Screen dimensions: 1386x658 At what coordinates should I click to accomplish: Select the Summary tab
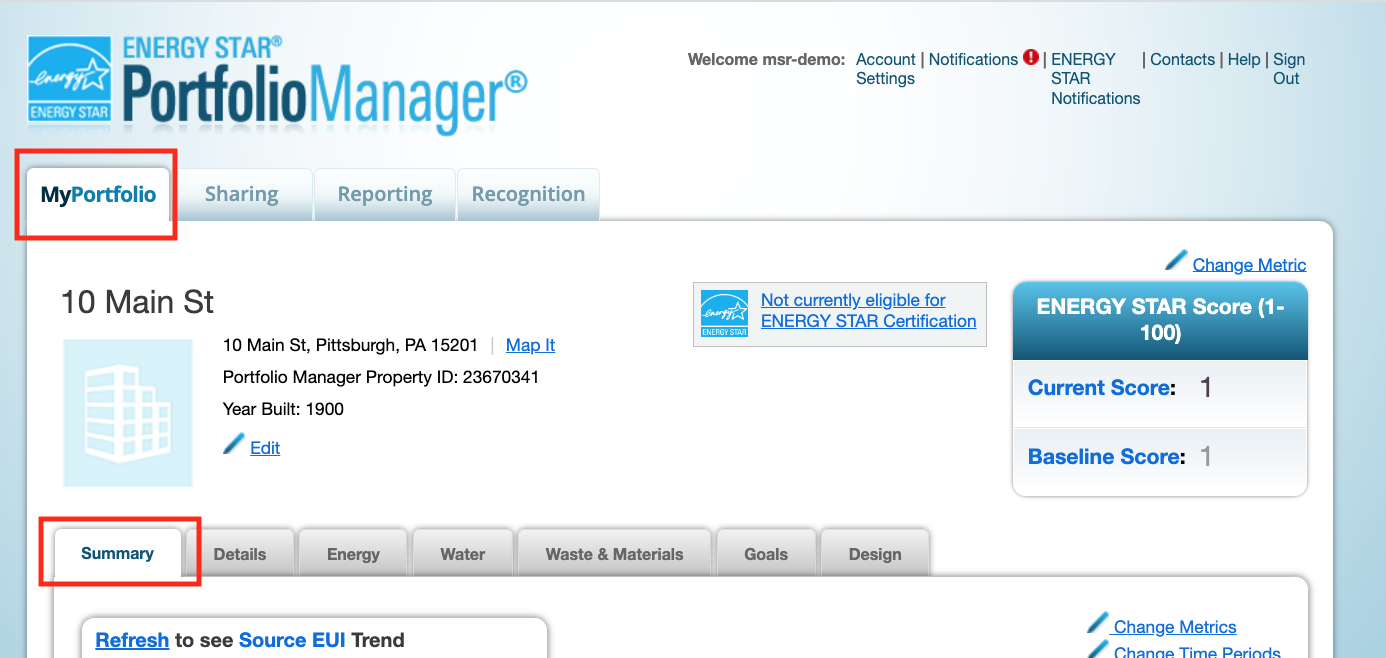click(x=117, y=553)
